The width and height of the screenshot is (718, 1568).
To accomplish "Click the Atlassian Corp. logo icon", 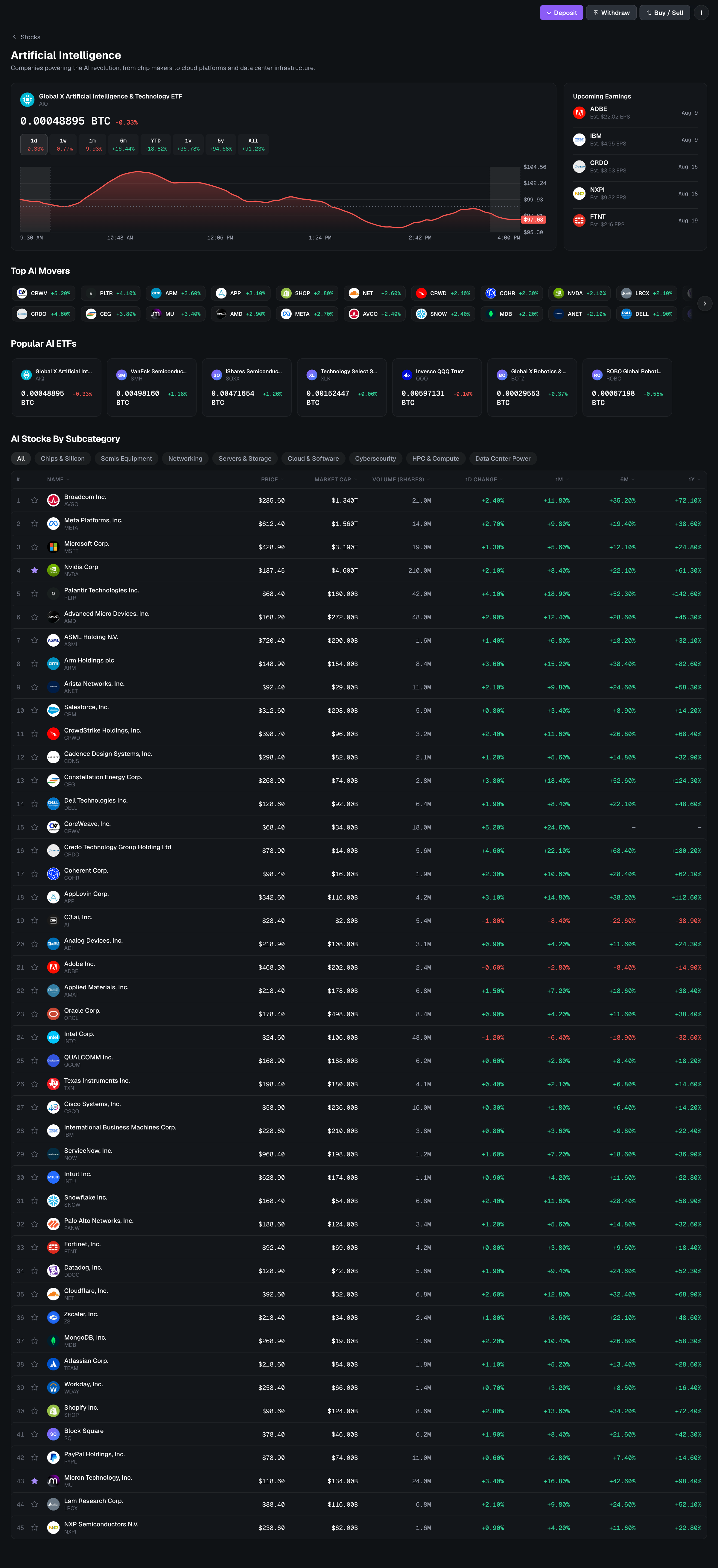I will 53,1364.
